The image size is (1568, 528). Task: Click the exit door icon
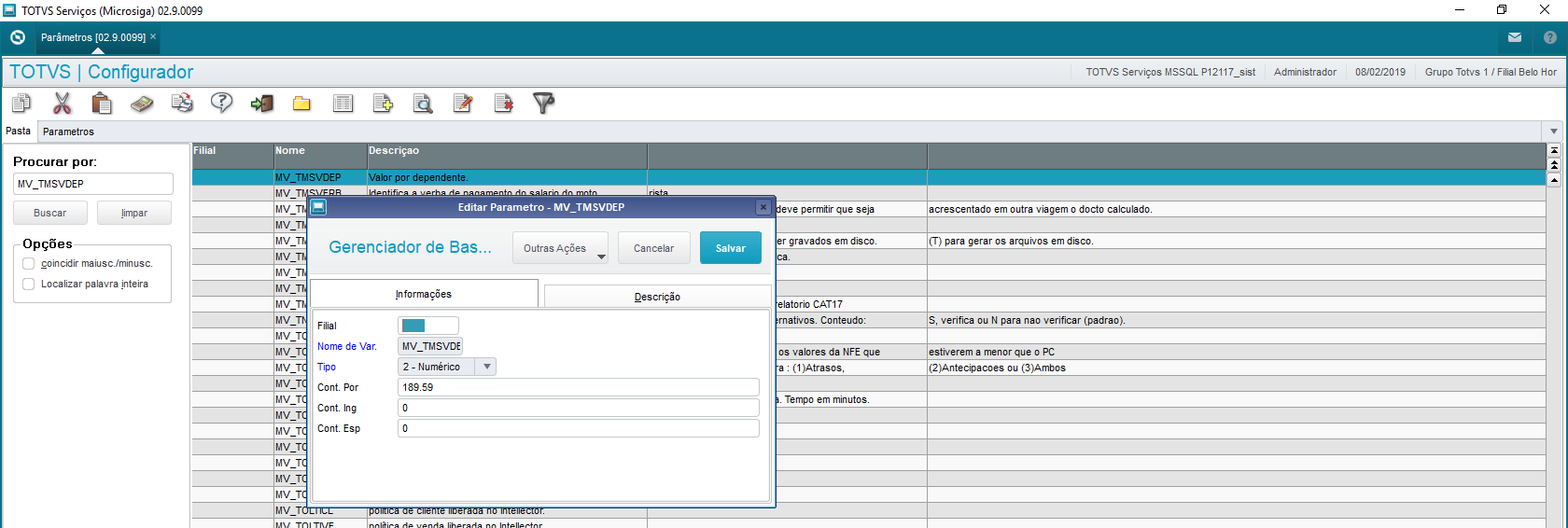pos(262,104)
